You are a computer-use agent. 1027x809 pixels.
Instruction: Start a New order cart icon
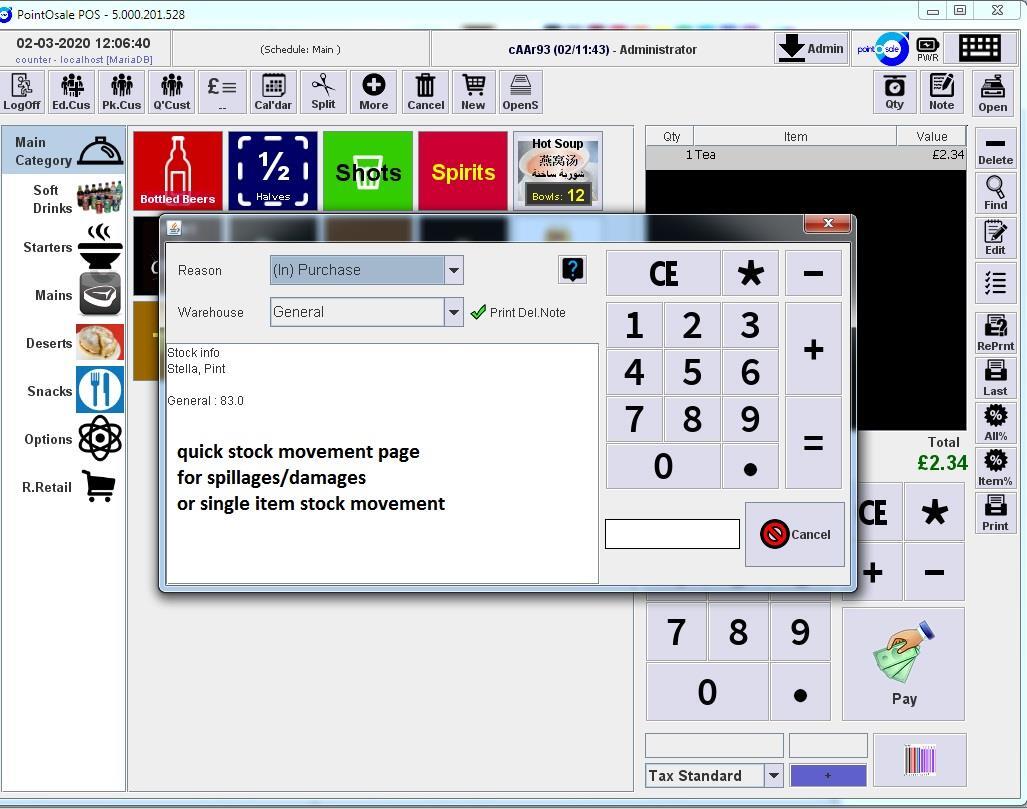click(x=474, y=92)
